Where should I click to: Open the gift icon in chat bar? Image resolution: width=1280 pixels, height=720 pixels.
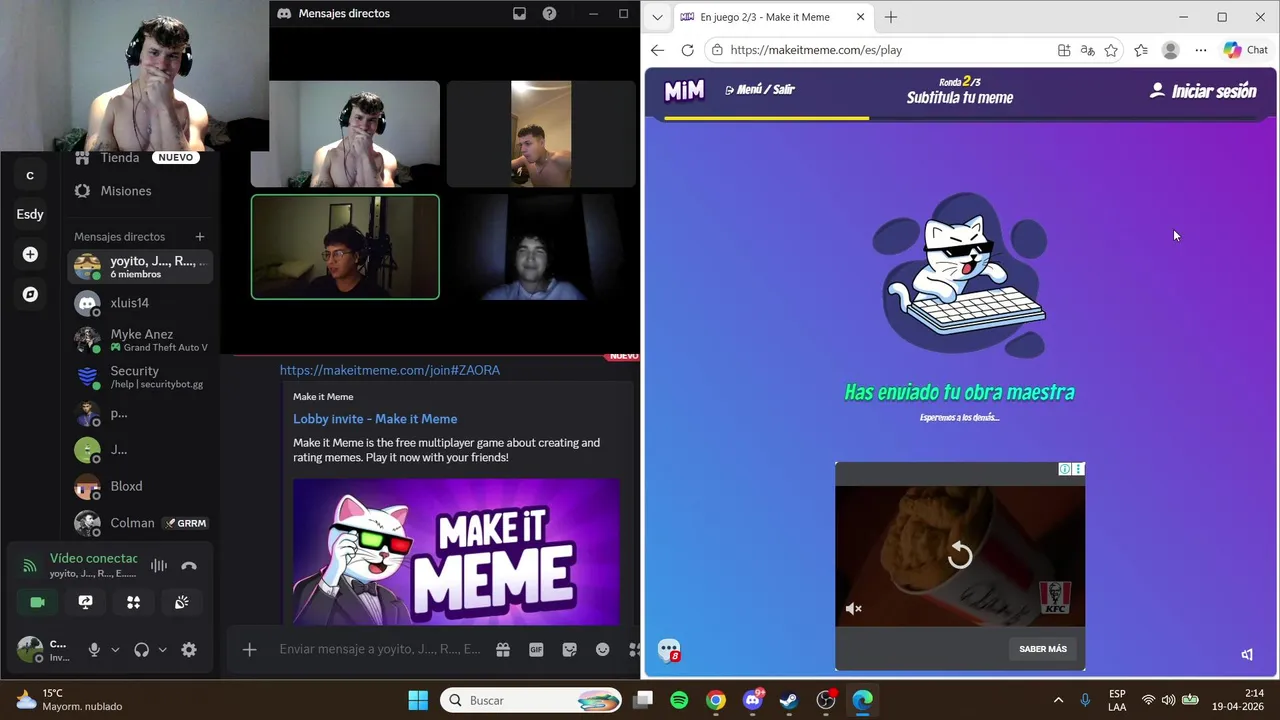503,650
